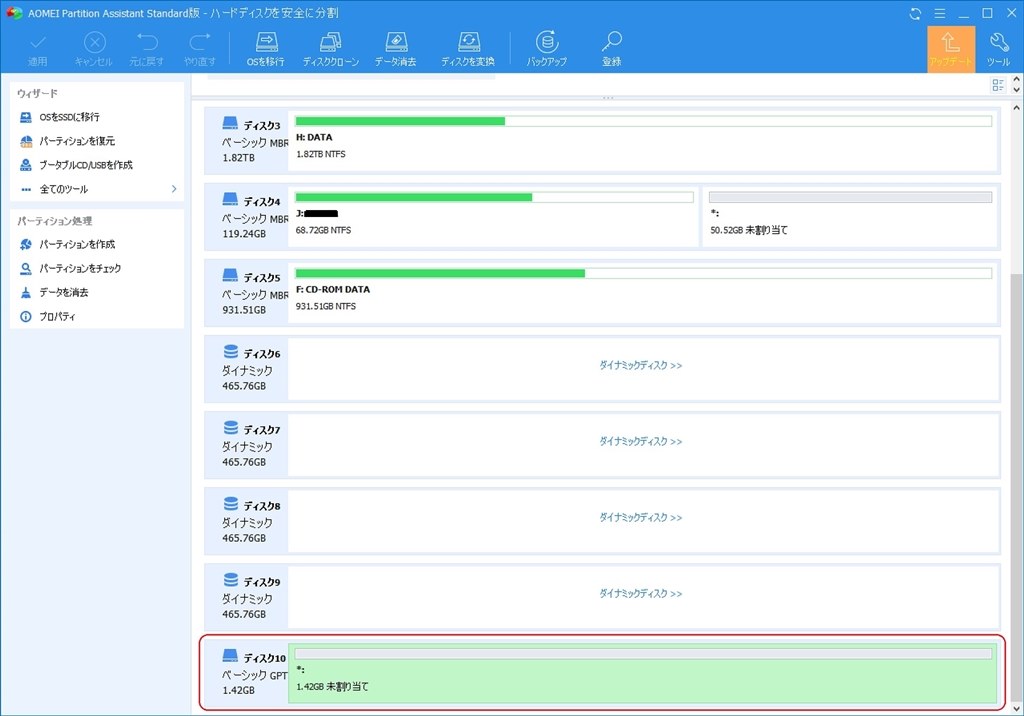The height and width of the screenshot is (716, 1024).
Task: Click the small down arrow beside the view toggle
Action: [x=1016, y=90]
